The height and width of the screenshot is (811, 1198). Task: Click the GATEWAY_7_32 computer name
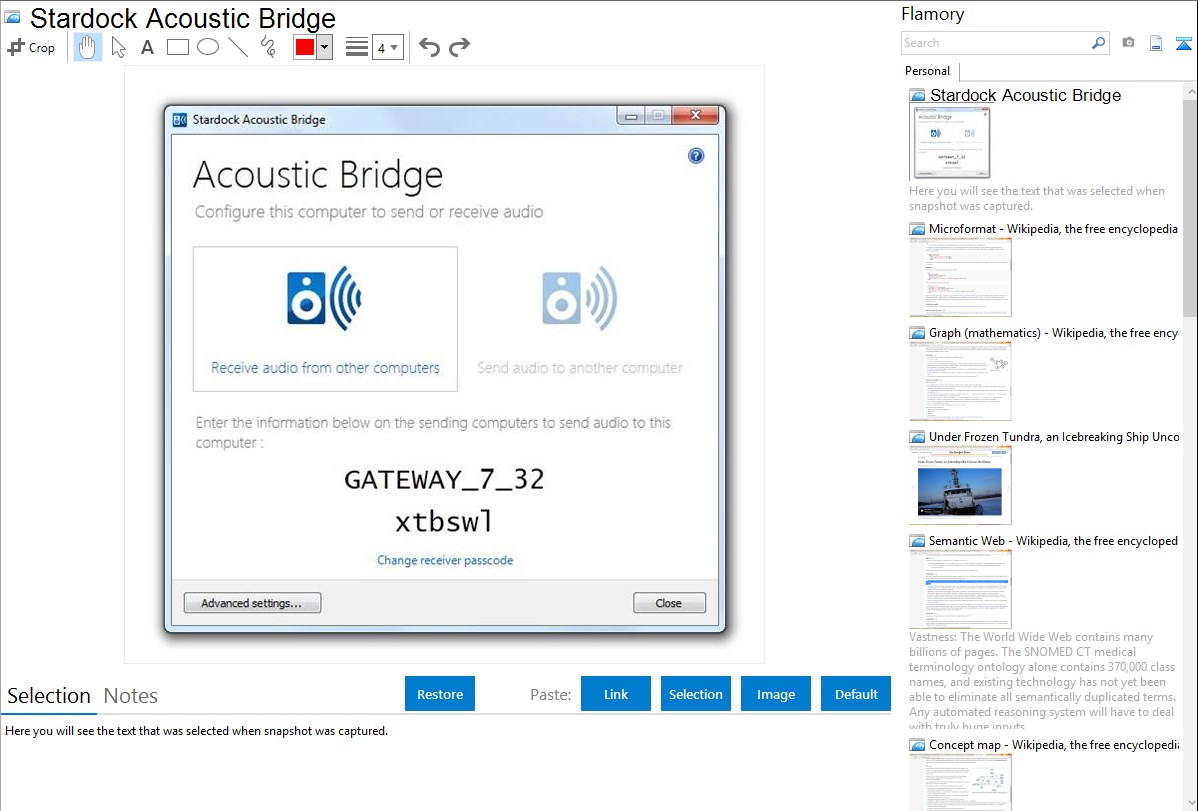click(444, 479)
